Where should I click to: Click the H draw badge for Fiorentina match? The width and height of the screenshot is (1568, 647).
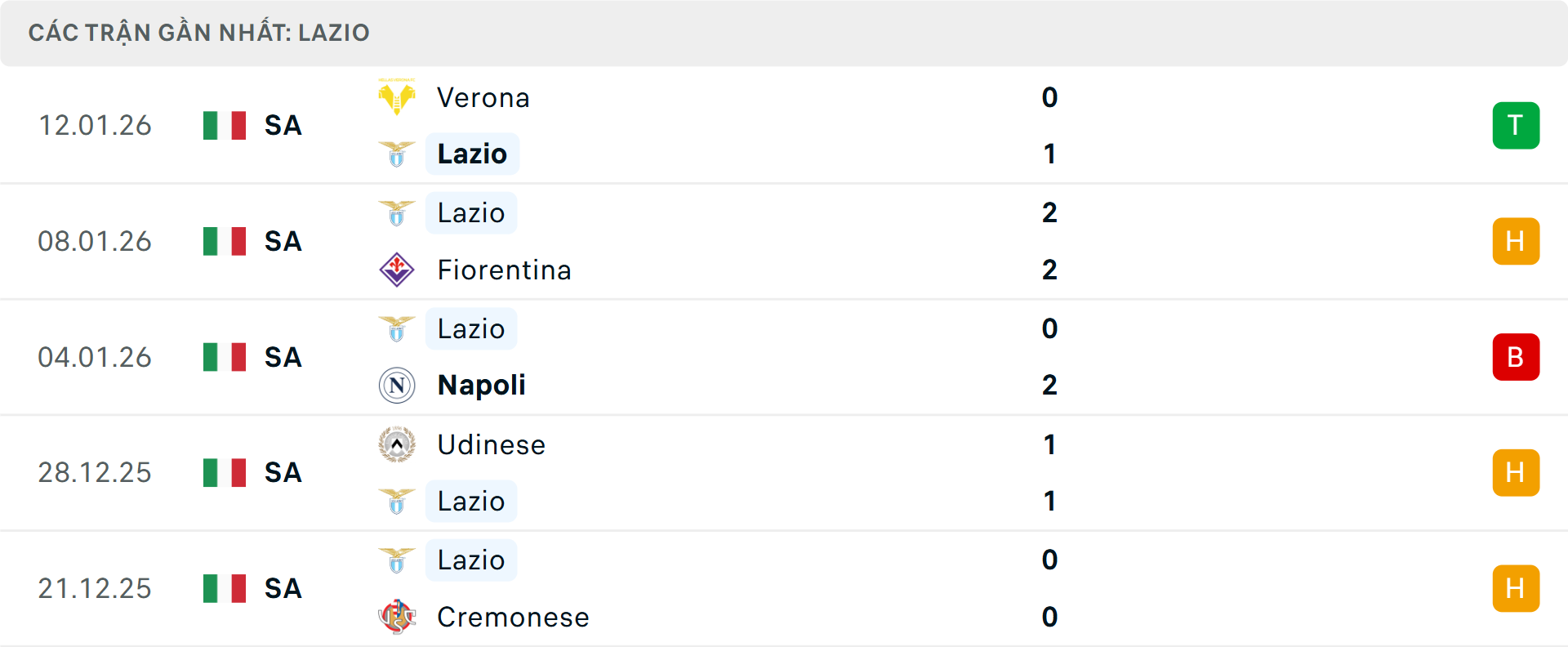coord(1516,241)
